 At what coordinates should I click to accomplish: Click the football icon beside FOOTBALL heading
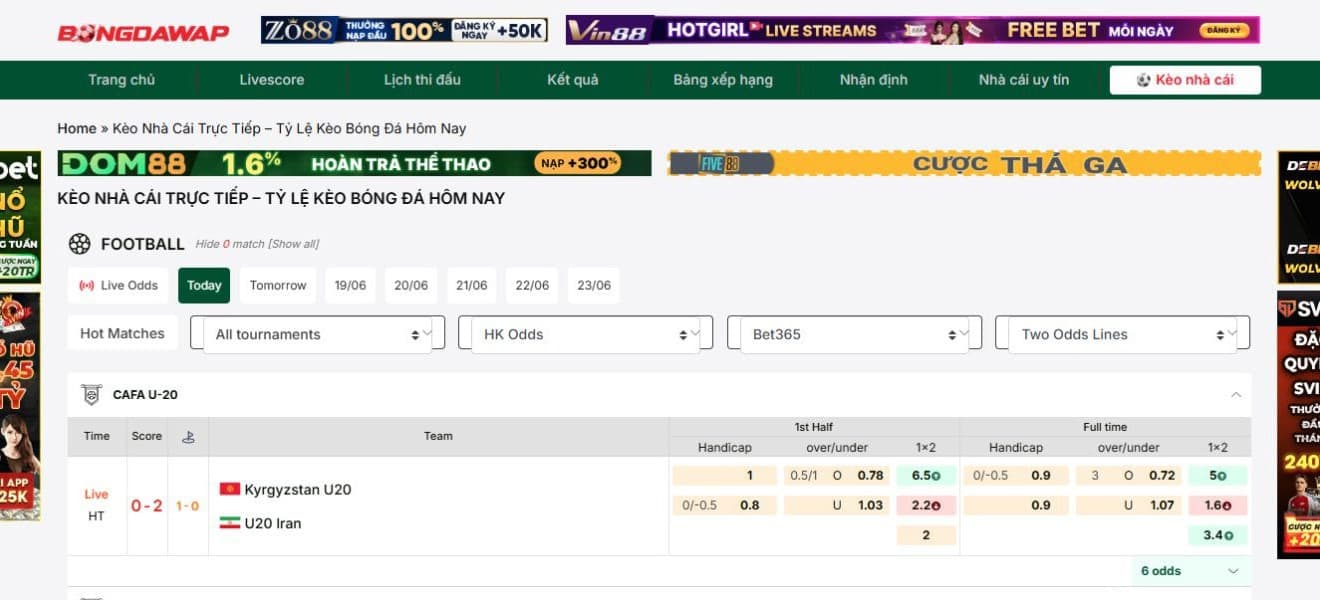click(x=79, y=244)
